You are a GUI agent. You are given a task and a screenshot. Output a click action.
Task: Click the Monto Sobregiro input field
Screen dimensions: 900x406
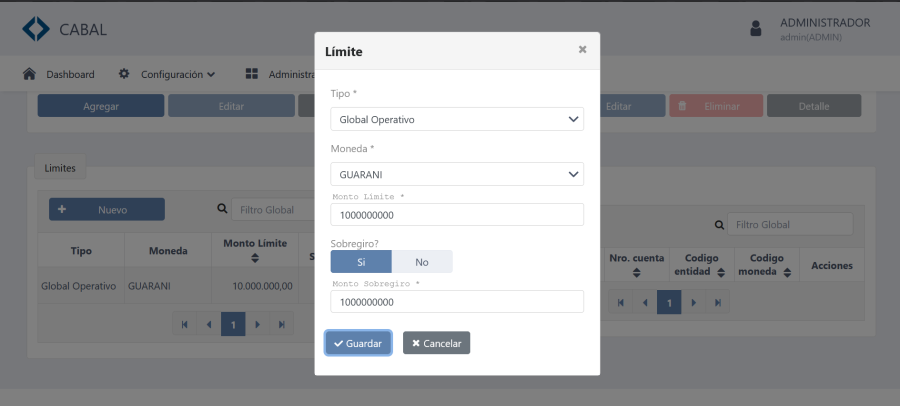[x=457, y=301]
